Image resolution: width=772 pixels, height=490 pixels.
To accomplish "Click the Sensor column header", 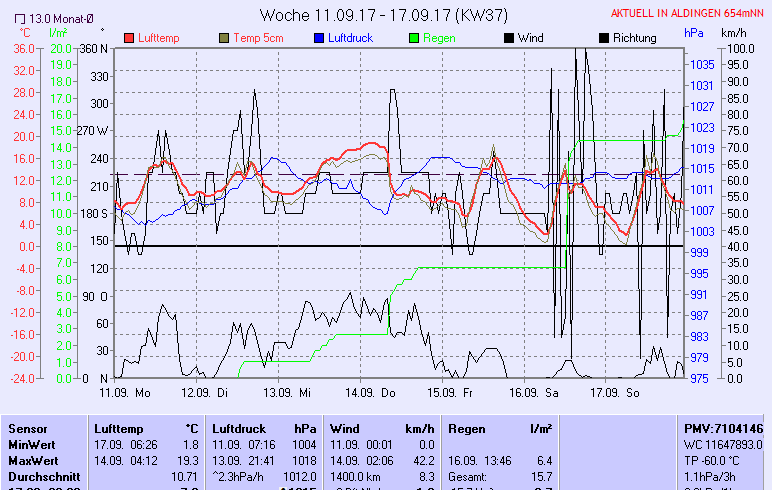I will (28, 428).
